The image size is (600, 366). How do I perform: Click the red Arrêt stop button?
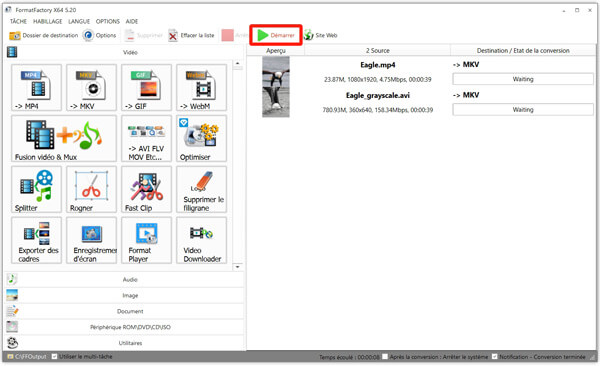point(234,35)
